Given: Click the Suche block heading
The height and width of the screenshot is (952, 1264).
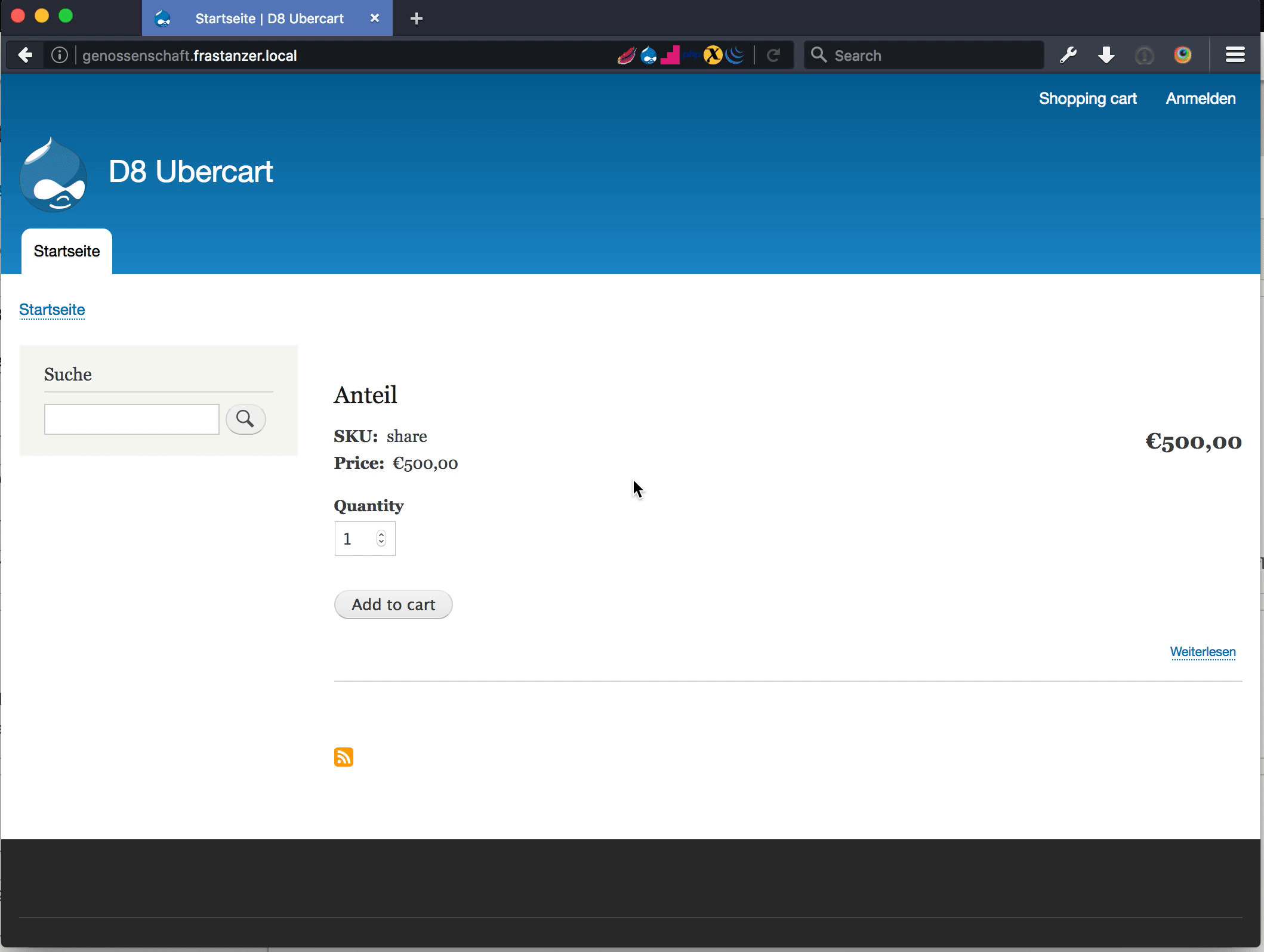Looking at the screenshot, I should (x=68, y=374).
